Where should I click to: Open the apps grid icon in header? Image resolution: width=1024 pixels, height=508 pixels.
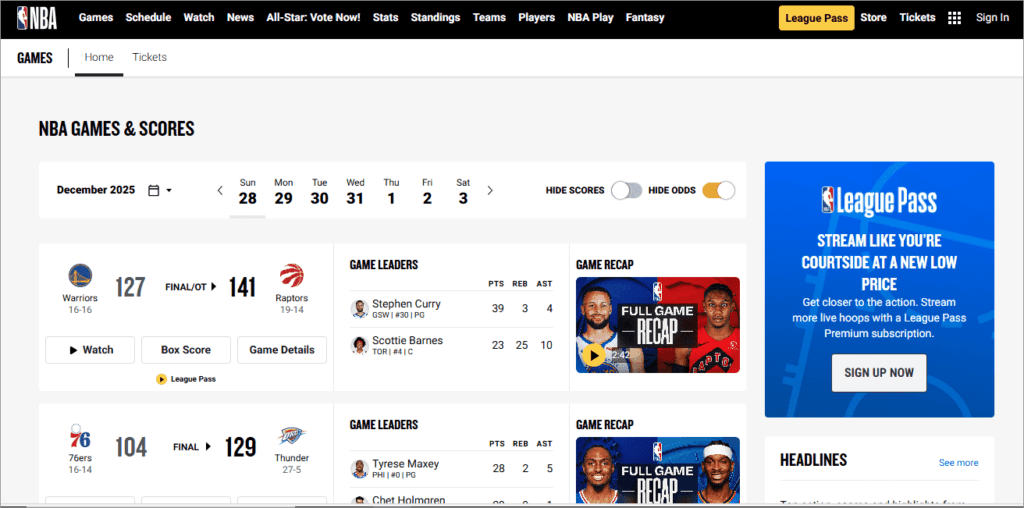click(x=954, y=18)
